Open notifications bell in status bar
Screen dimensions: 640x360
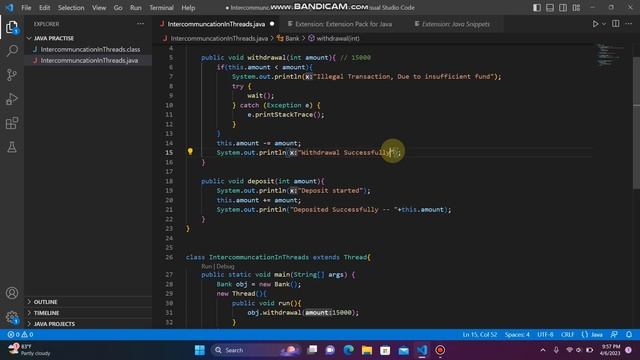tap(629, 334)
